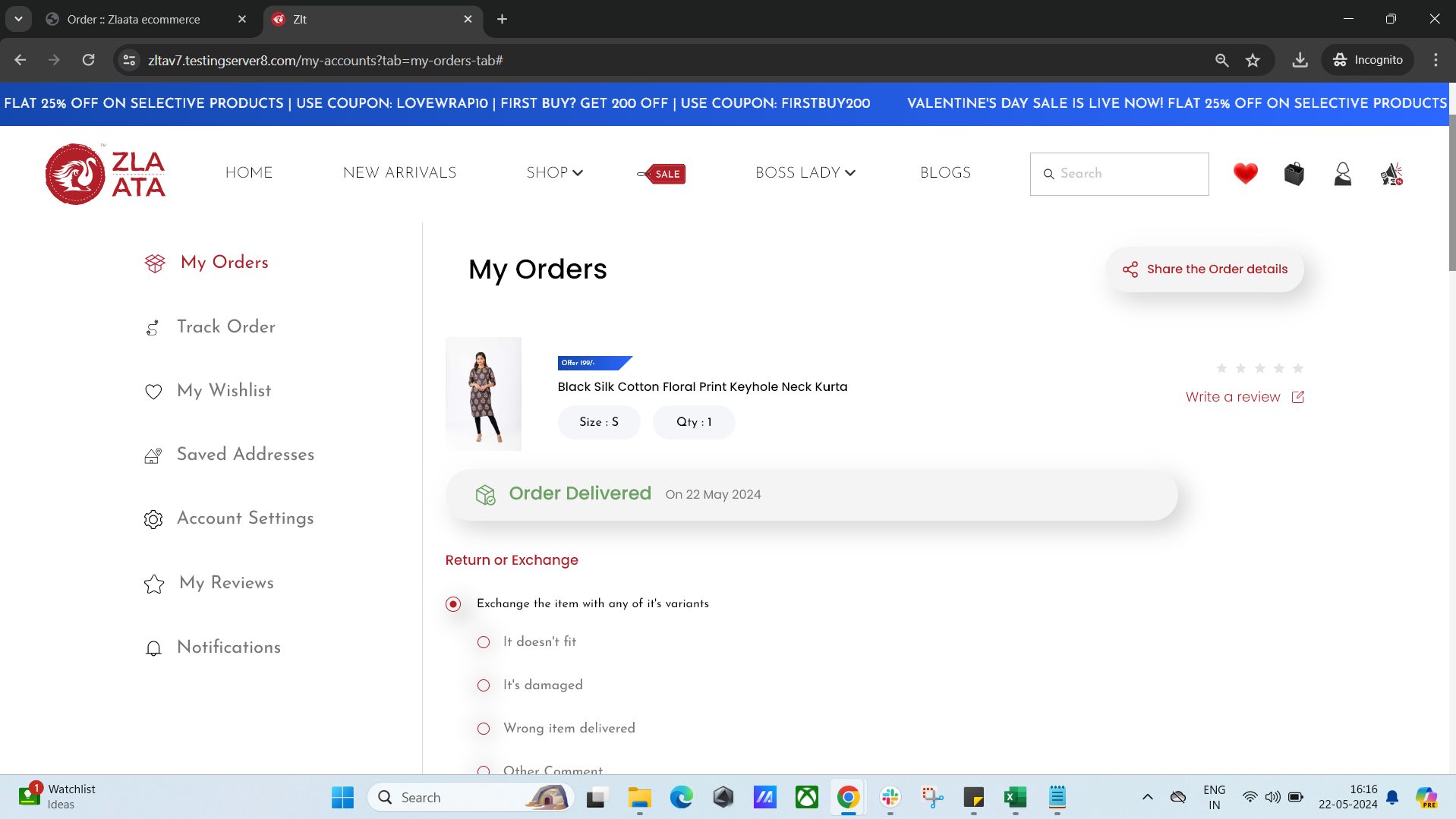The image size is (1456, 819).
Task: Open Slack from the Windows taskbar
Action: click(x=890, y=797)
